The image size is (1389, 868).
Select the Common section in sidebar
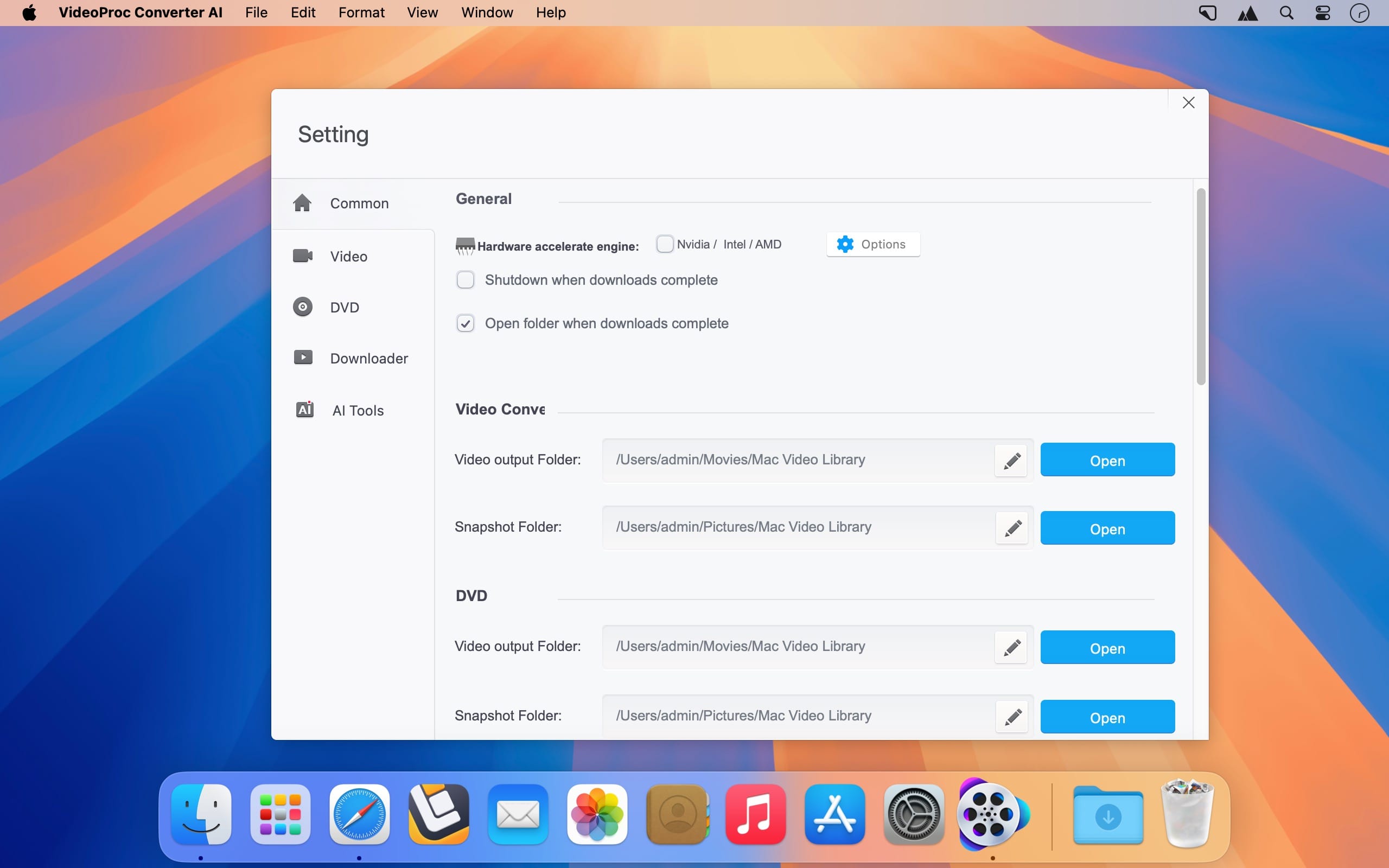coord(358,203)
